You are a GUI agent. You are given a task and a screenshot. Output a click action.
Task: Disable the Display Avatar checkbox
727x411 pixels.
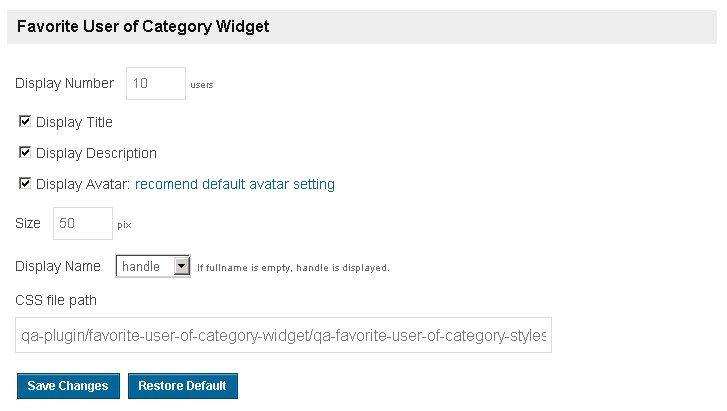[25, 184]
